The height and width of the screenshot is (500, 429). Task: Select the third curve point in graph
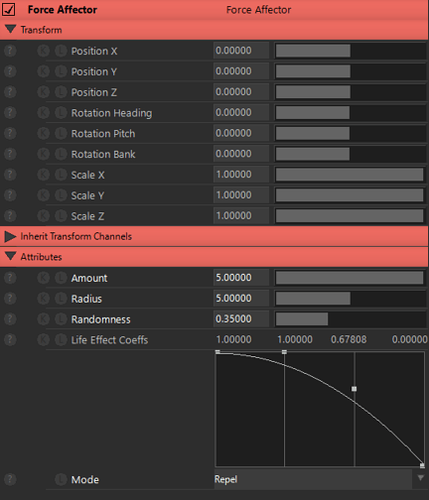click(354, 389)
